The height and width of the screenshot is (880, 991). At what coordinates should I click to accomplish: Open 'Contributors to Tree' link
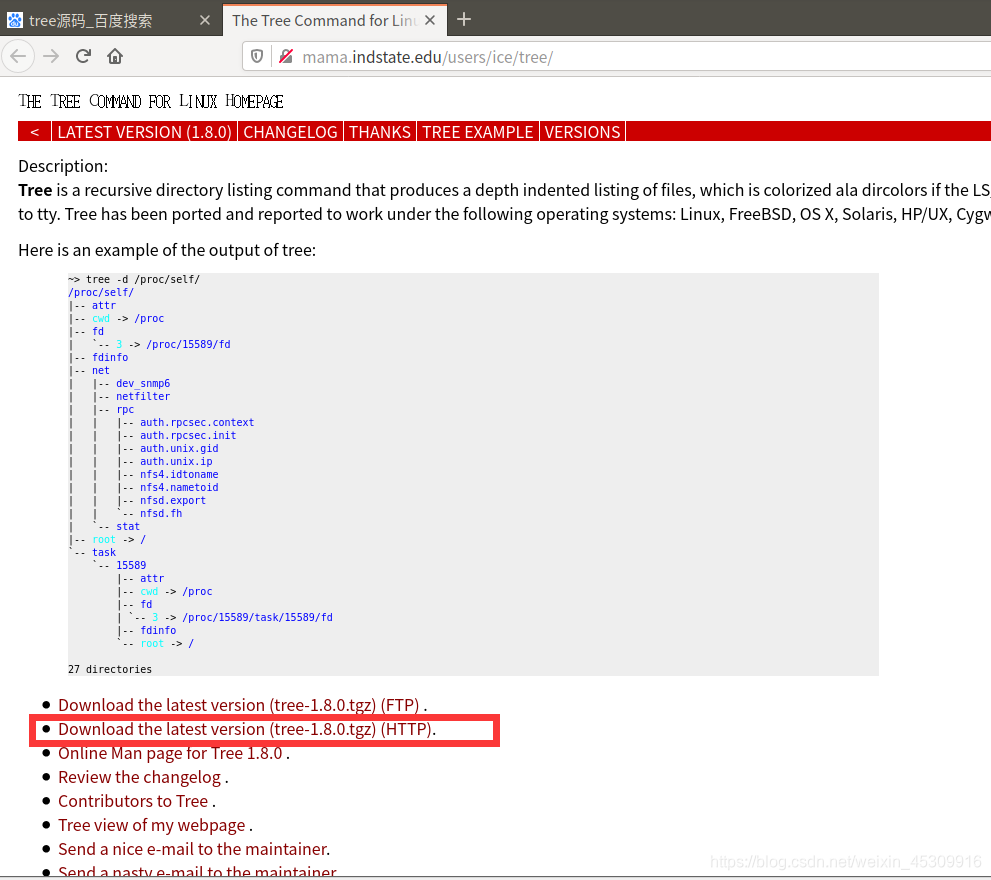pos(133,801)
